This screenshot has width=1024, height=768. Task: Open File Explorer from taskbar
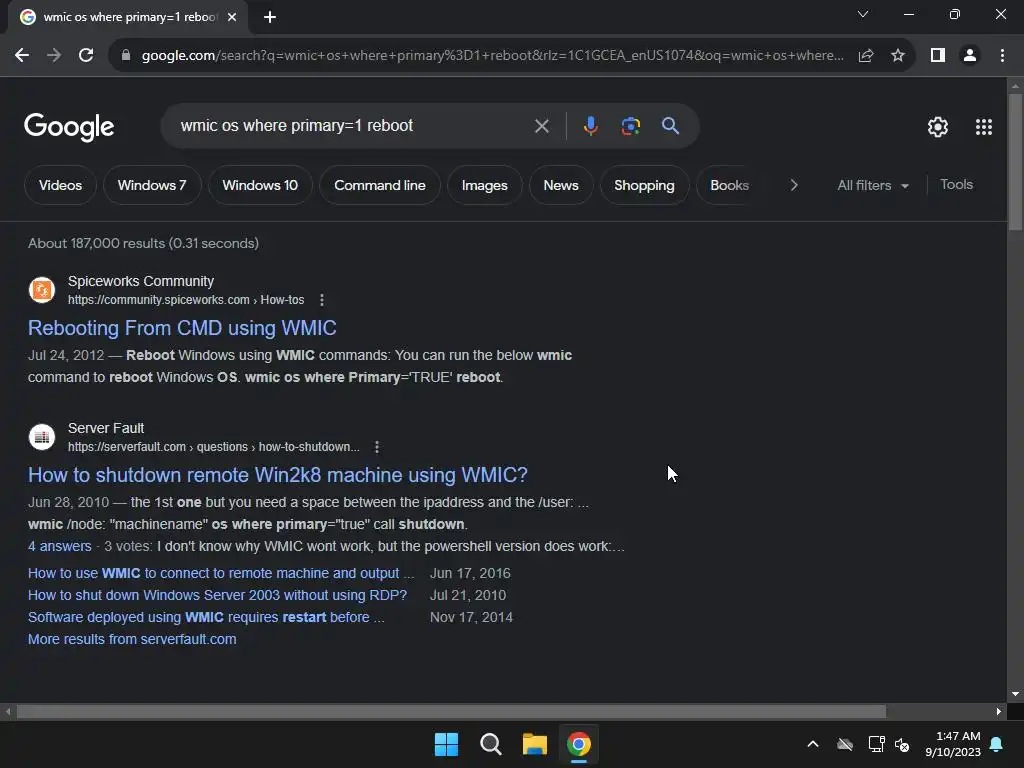pos(534,744)
